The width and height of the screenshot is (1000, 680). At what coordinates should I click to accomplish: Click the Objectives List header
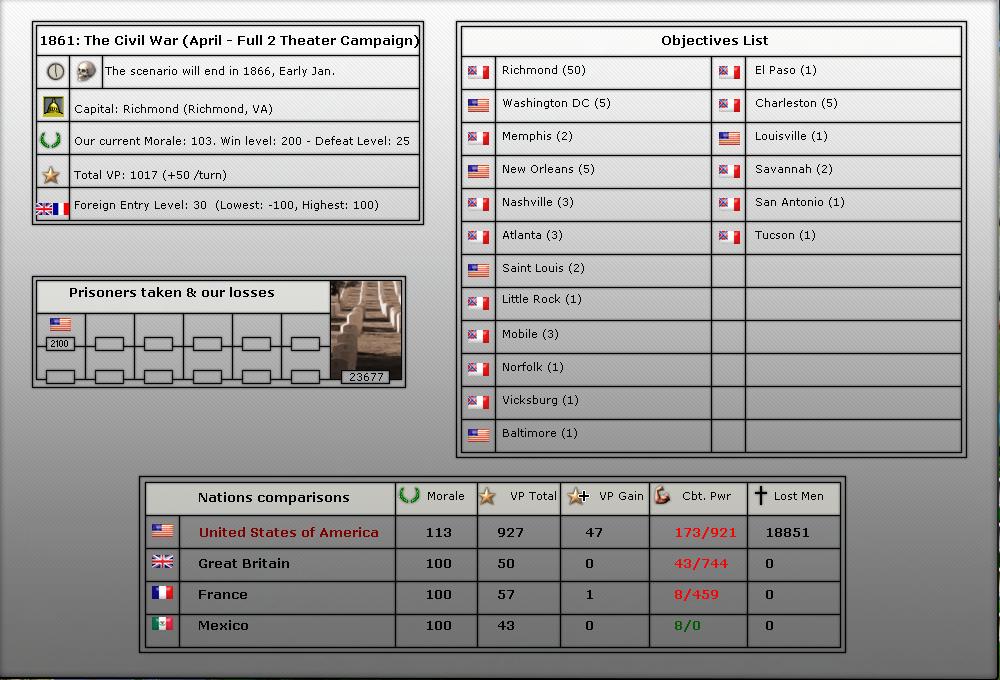(714, 41)
